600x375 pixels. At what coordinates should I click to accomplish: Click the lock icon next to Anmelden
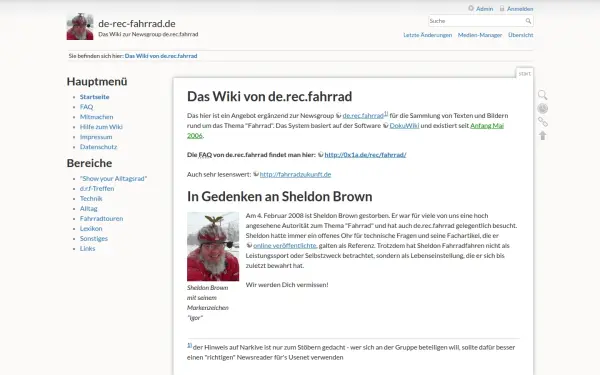tap(502, 8)
